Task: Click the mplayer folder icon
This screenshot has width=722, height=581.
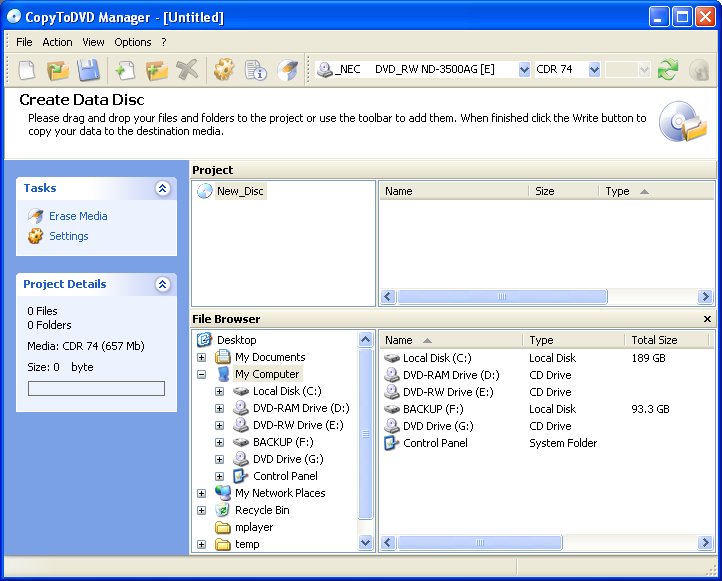Action: [x=223, y=527]
